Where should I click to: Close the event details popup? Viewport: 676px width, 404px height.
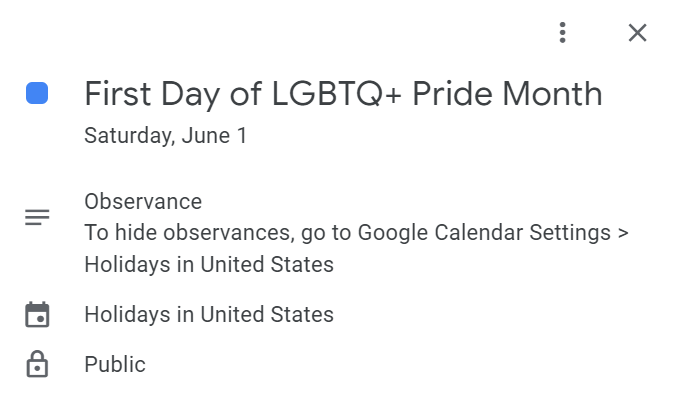pos(637,33)
